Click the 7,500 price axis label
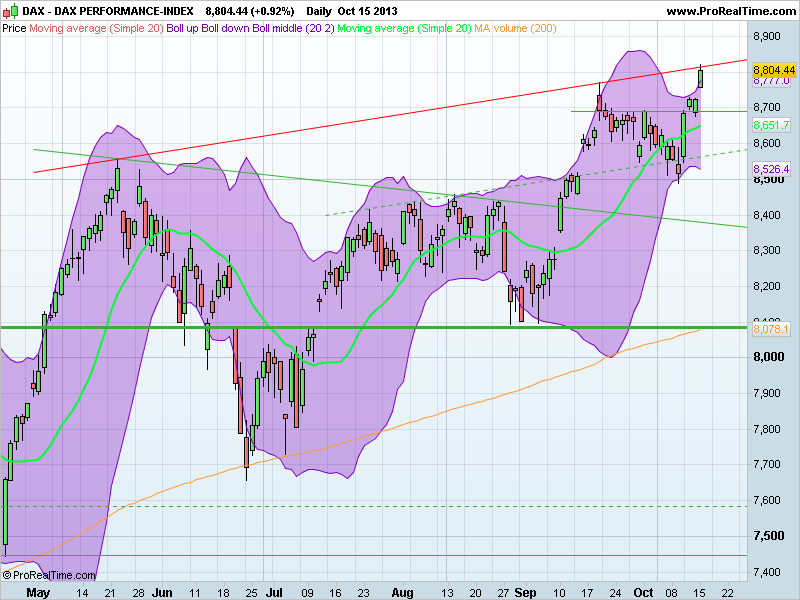800x600 pixels. click(768, 536)
